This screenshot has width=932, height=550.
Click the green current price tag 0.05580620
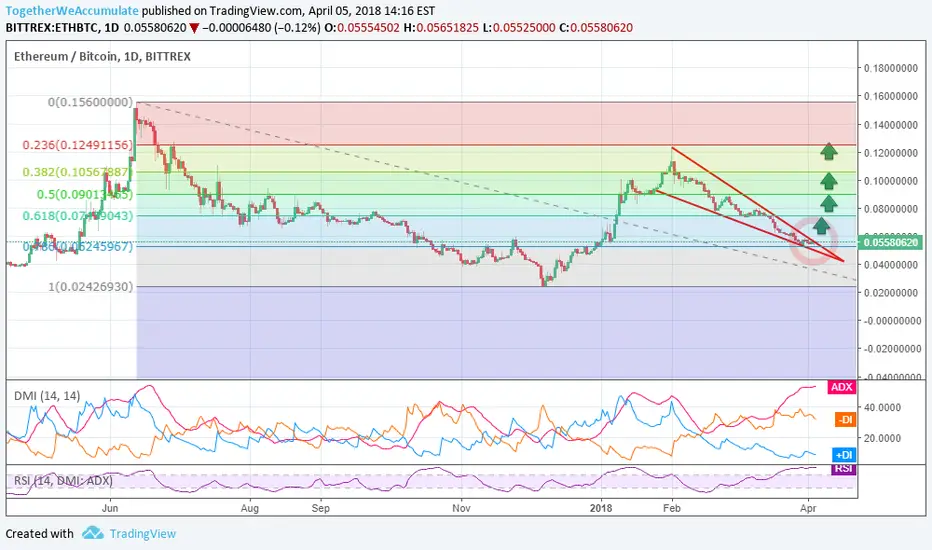pos(890,242)
